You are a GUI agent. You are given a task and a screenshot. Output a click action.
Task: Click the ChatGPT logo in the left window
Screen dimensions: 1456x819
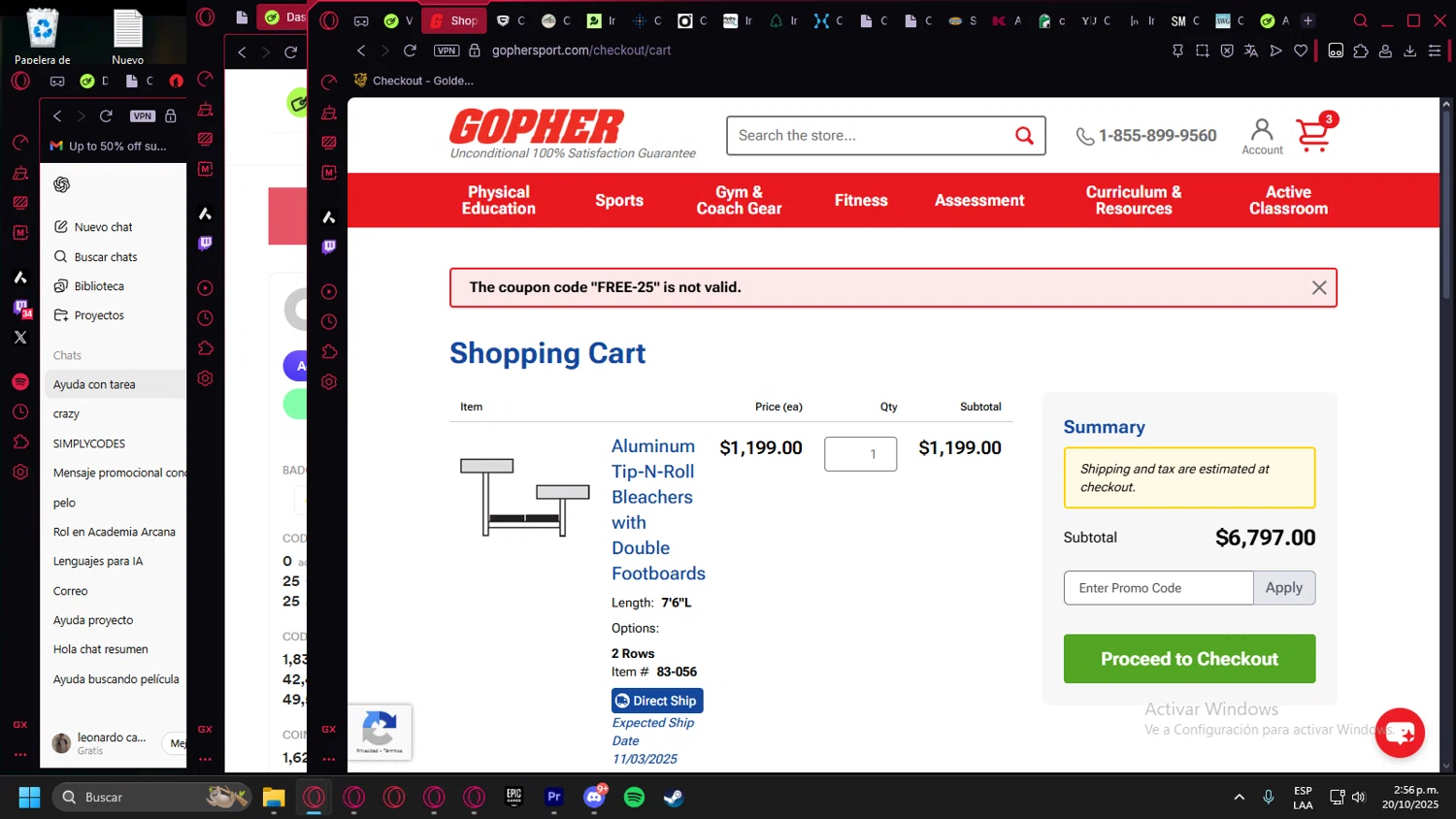[62, 184]
